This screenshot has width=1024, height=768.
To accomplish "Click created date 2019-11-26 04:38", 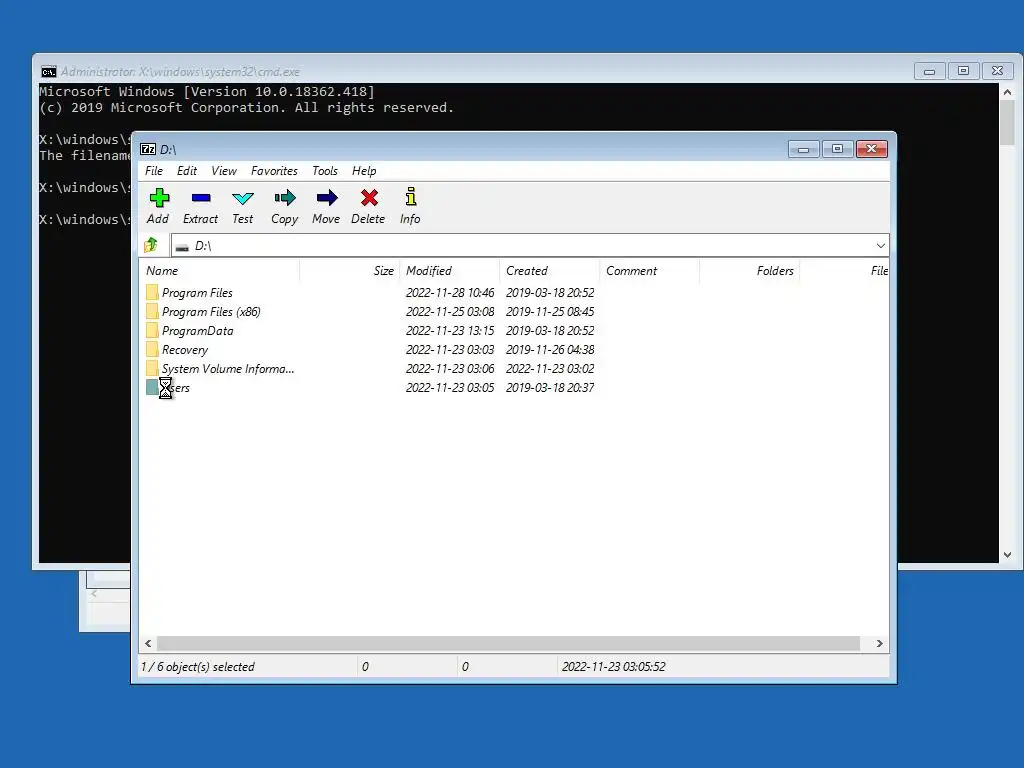I will tap(550, 349).
